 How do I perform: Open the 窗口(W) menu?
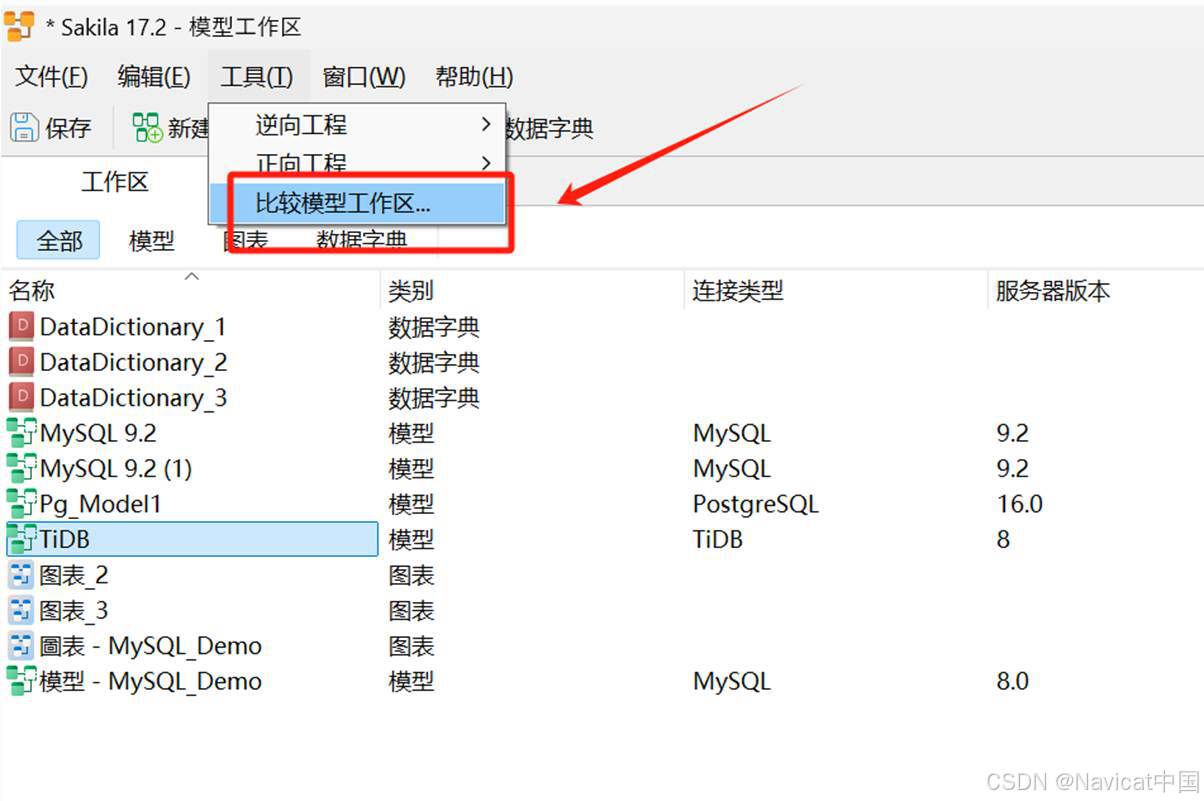pos(364,77)
